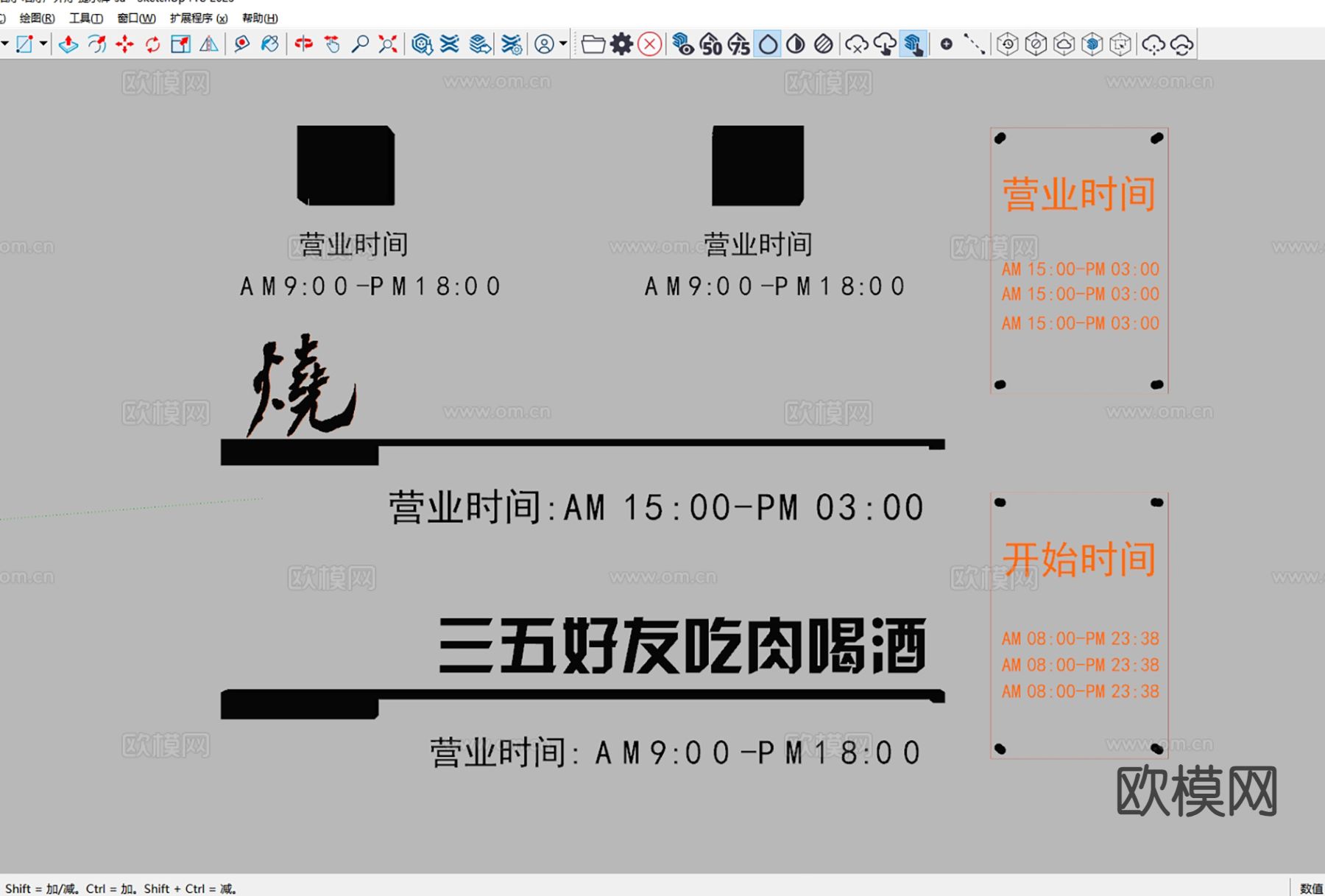Screen dimensions: 1325x896
Task: Click the 75 opacity icon
Action: (739, 44)
